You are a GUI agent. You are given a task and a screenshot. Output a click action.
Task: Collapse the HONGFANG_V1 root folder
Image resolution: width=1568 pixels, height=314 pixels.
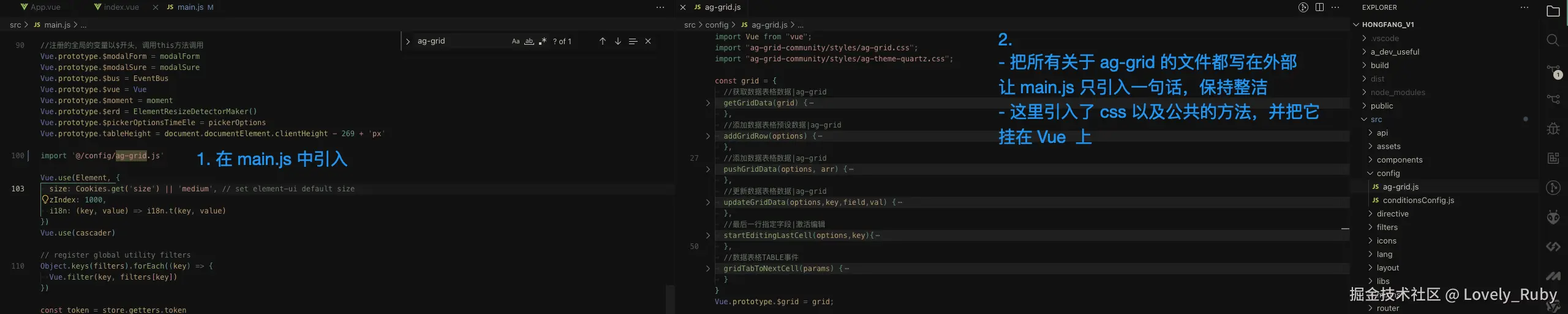pos(1356,25)
